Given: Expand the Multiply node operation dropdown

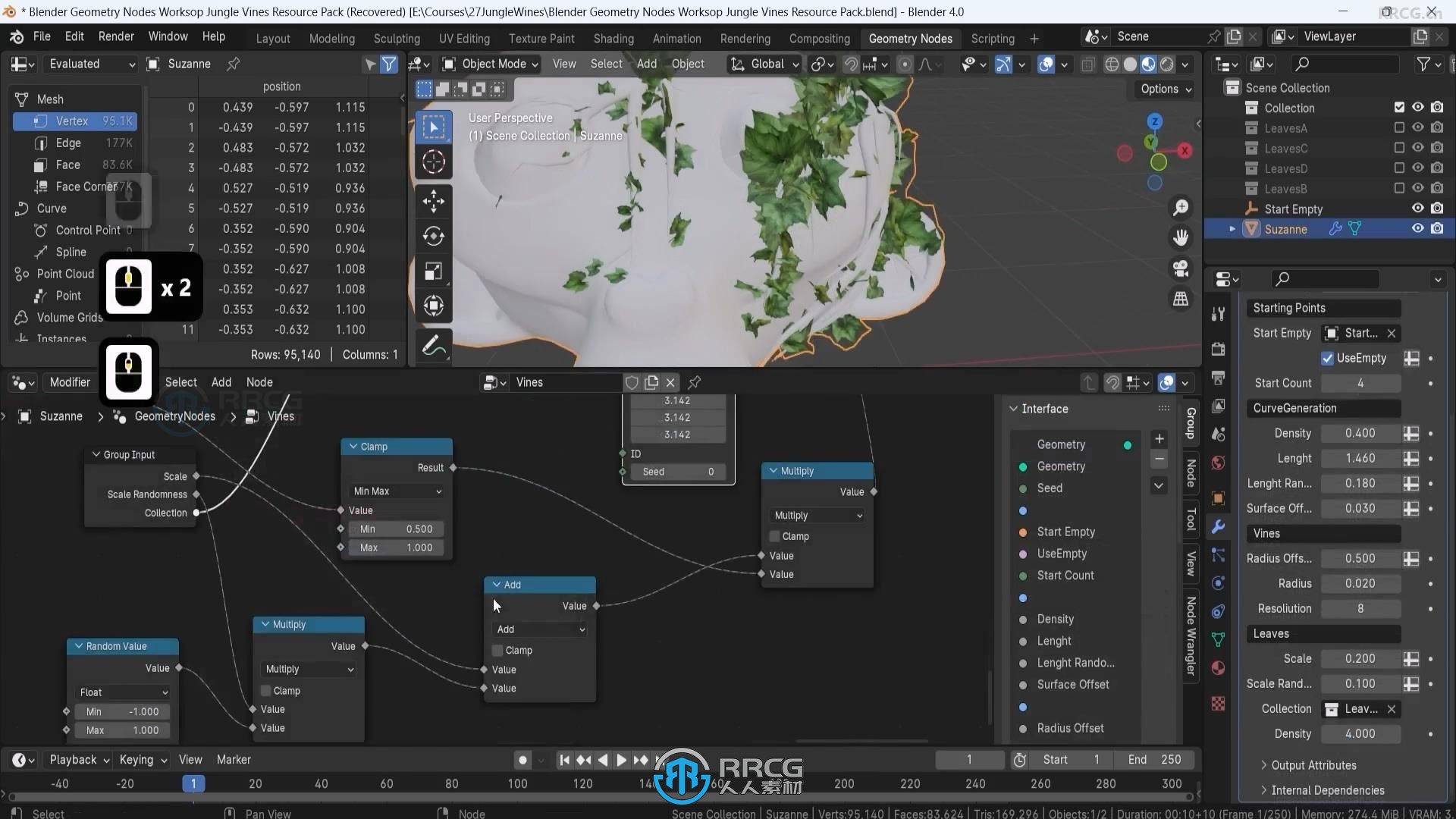Looking at the screenshot, I should pyautogui.click(x=308, y=668).
